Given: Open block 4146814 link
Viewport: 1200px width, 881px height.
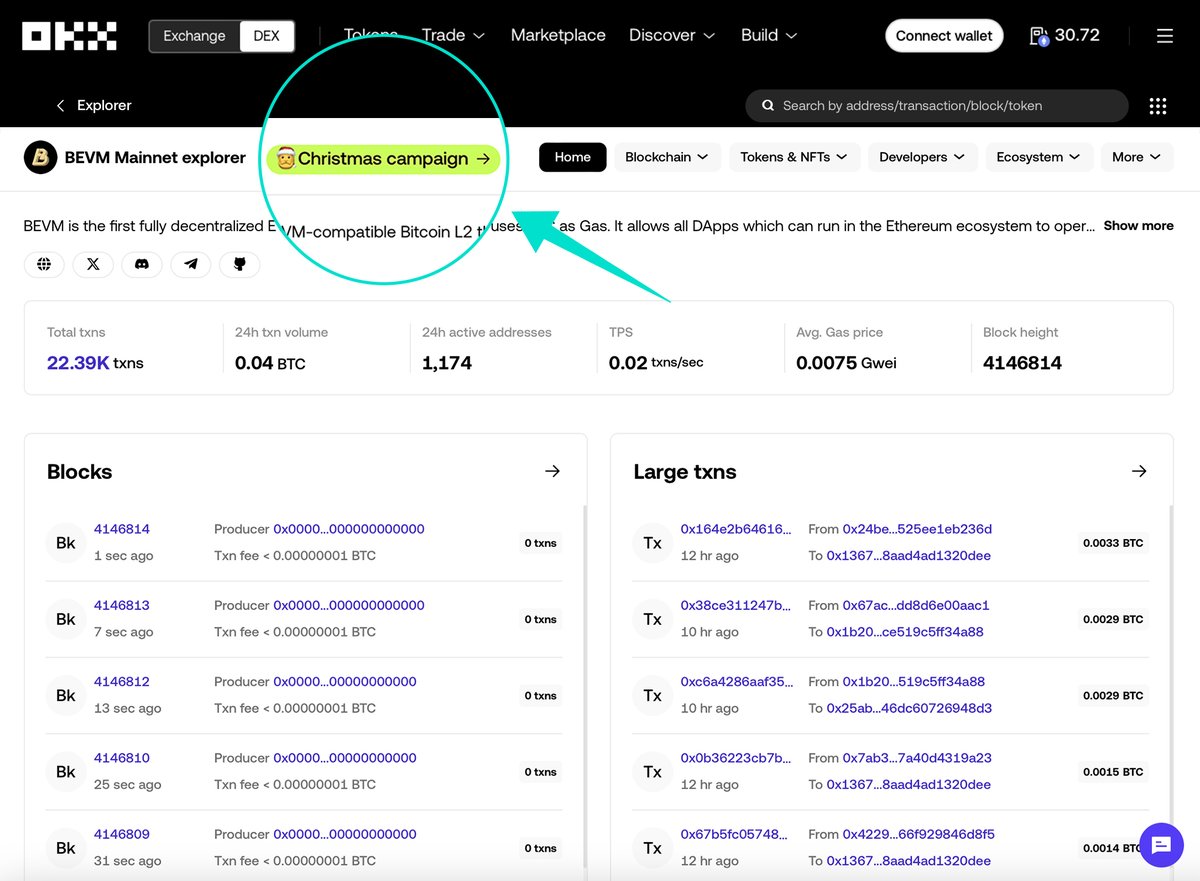Looking at the screenshot, I should pos(122,529).
